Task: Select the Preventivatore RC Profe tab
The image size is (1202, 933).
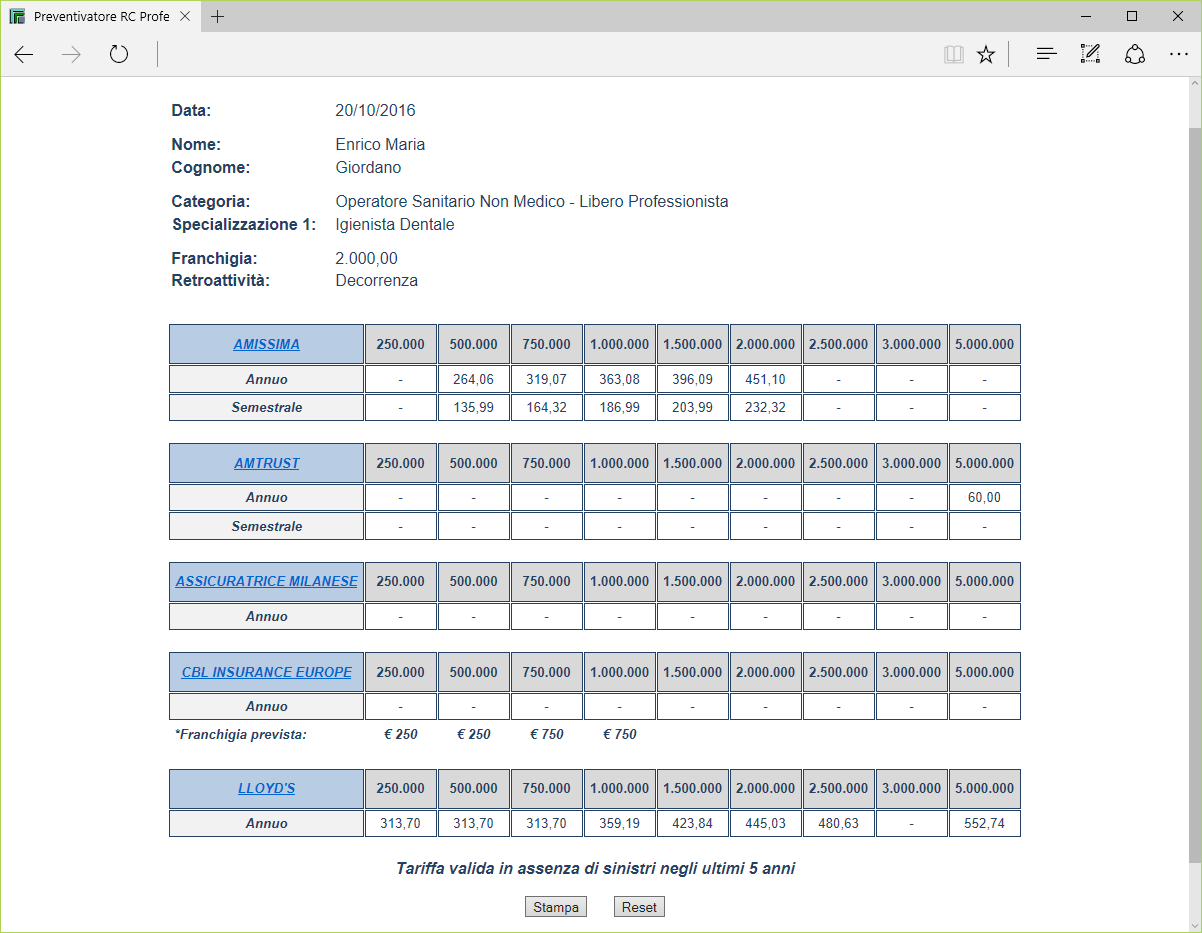Action: (x=101, y=16)
